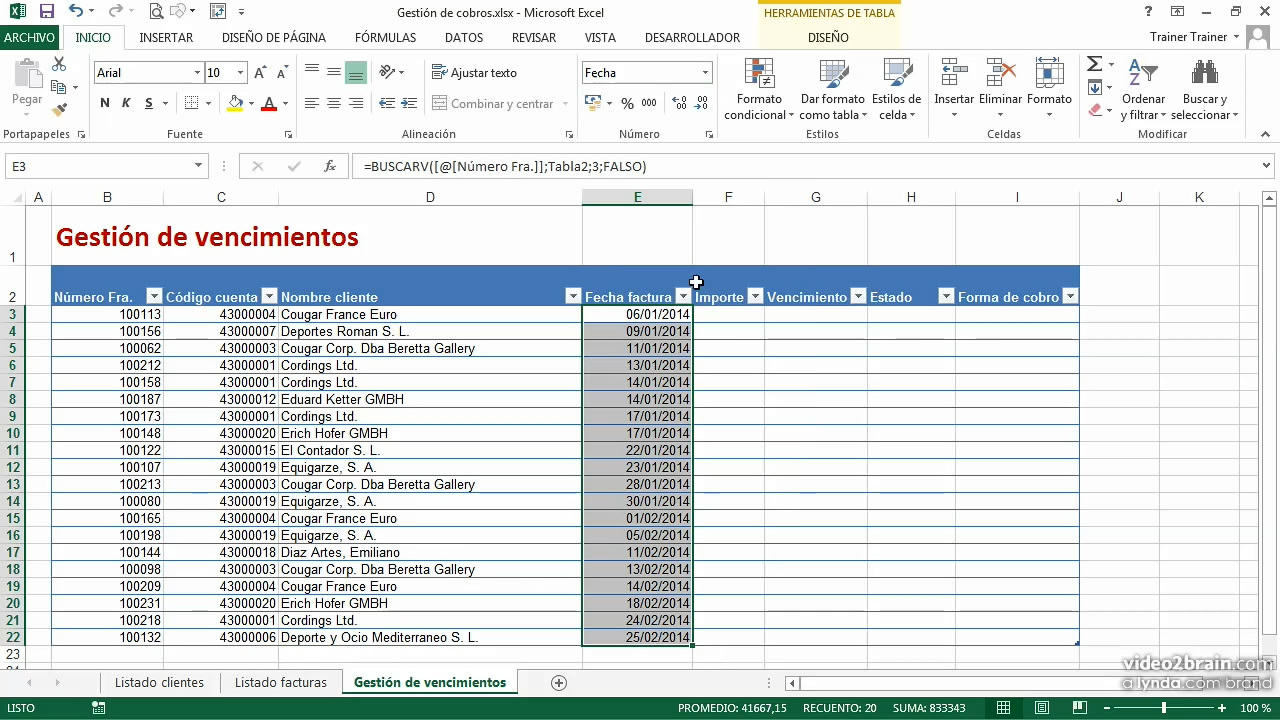Click Ajustar texto wrap button

point(475,72)
